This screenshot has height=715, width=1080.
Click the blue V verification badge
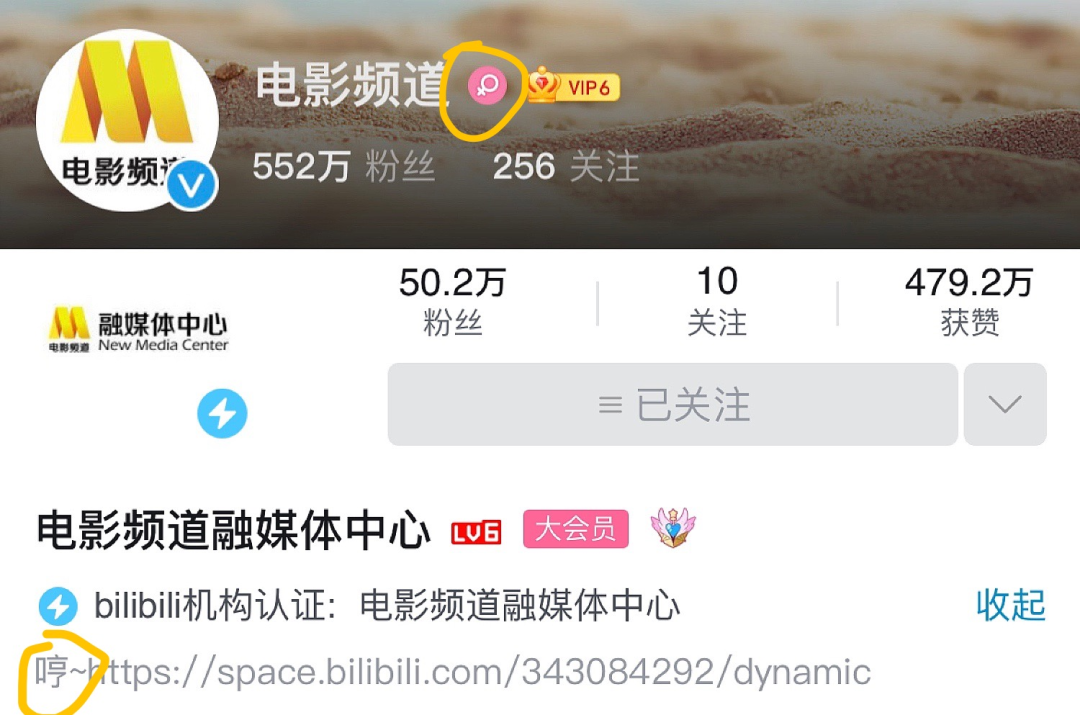(192, 185)
